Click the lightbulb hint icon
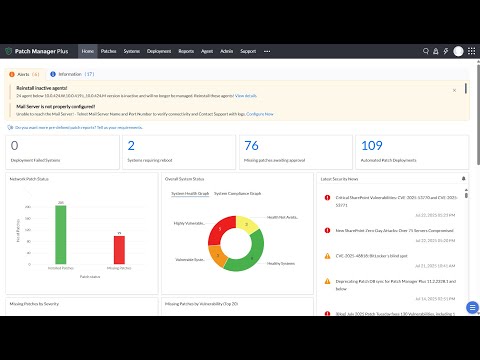Screen dimensions: 480x360 (x=10, y=127)
